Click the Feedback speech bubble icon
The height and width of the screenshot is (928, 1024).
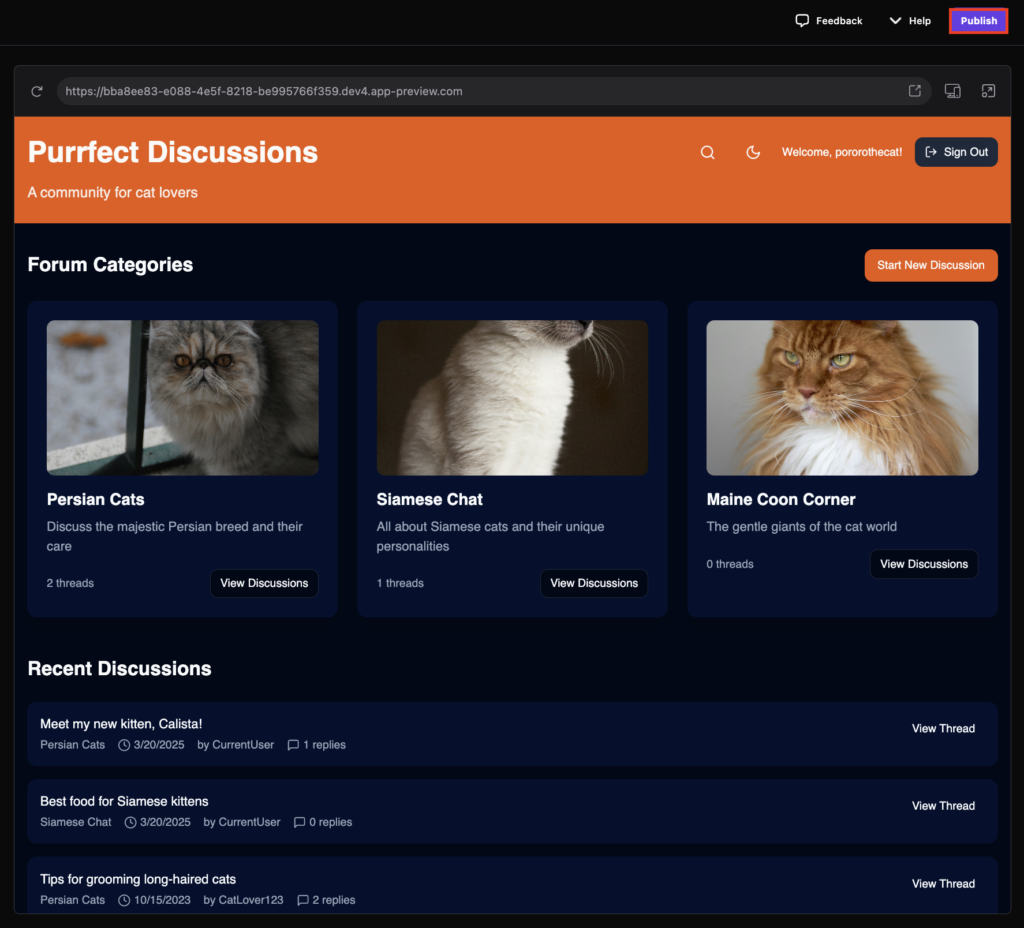pos(801,20)
